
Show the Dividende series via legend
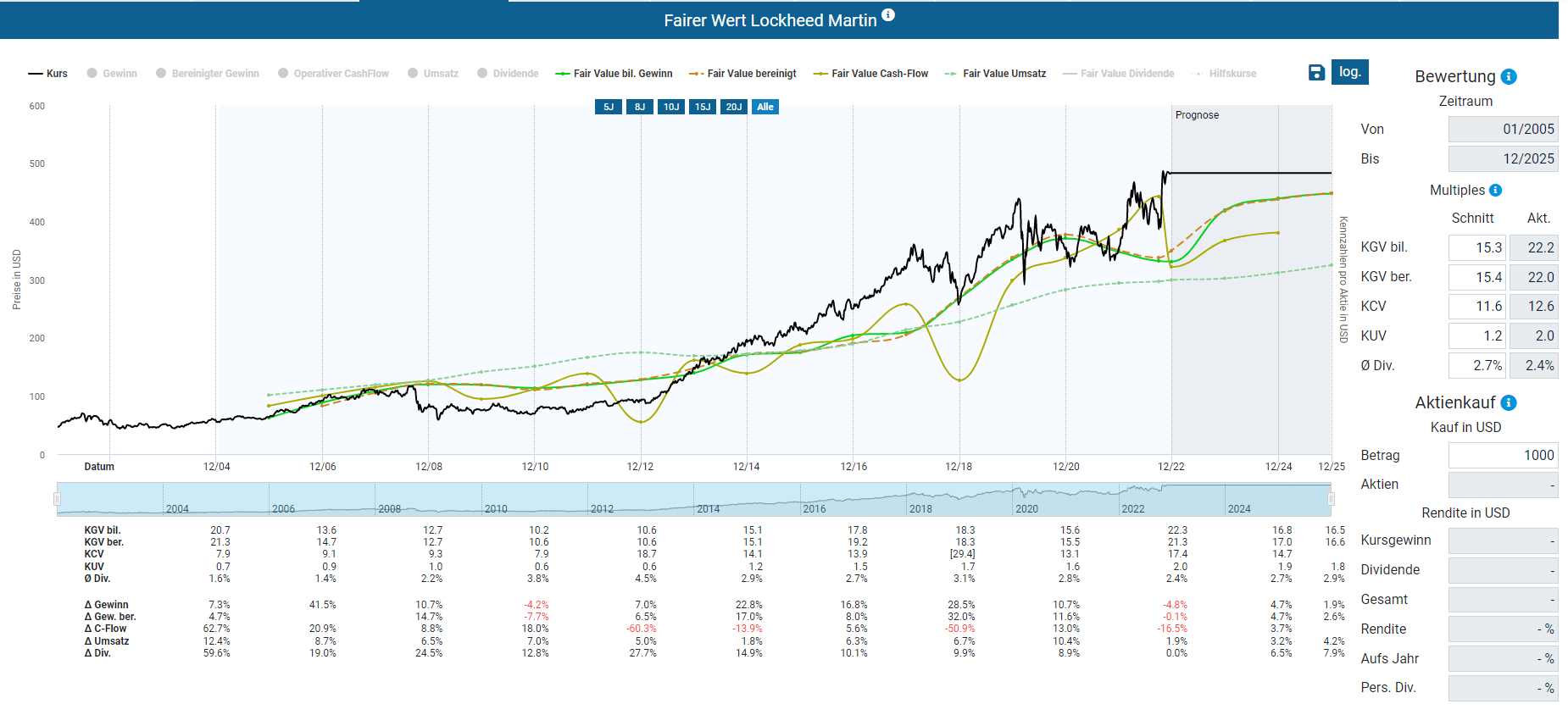[x=508, y=74]
